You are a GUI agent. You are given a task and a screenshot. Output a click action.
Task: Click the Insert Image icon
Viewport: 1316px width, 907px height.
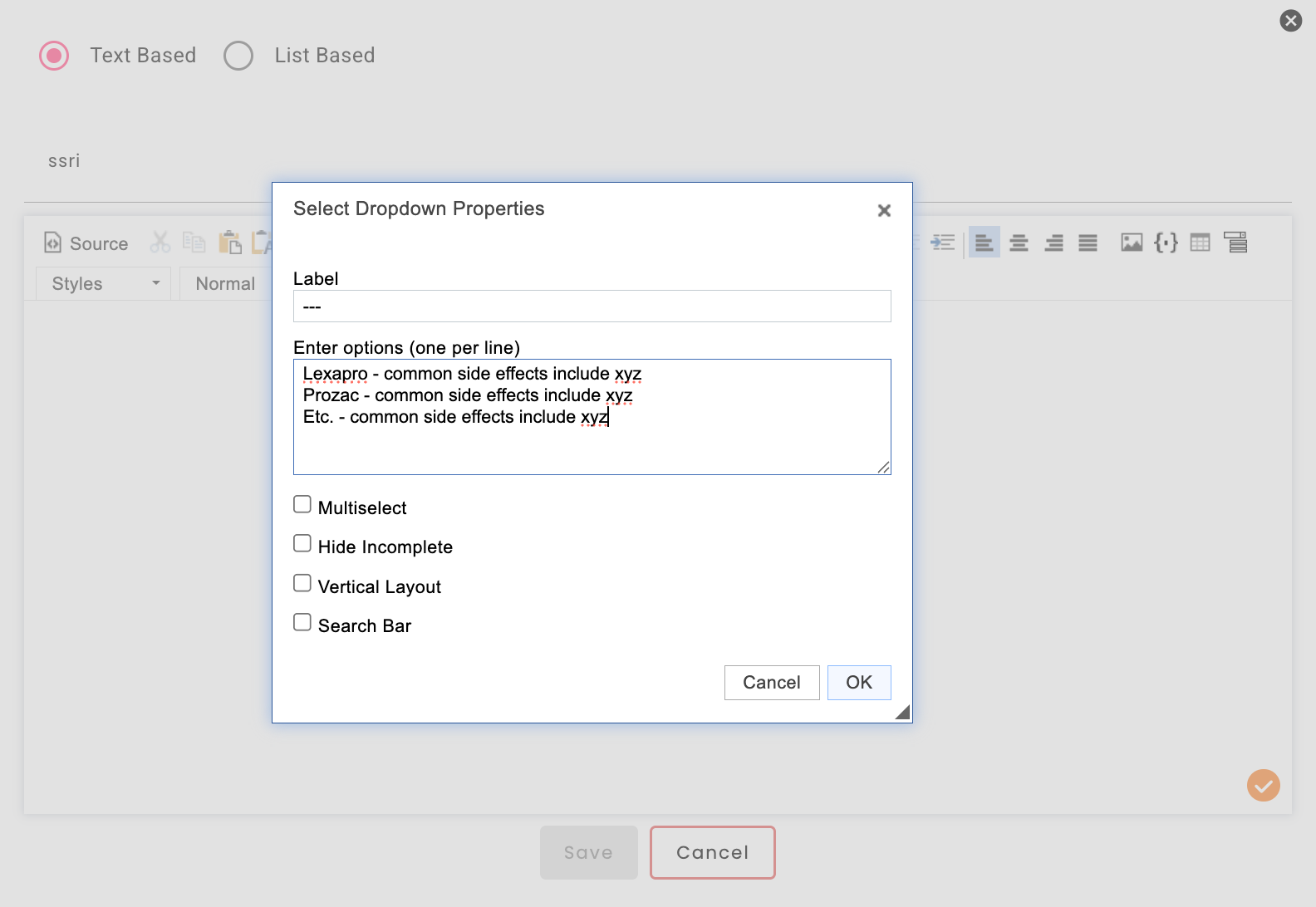[x=1132, y=243]
